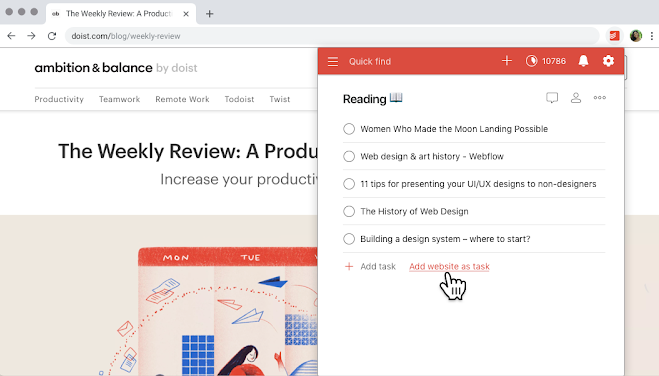The image size is (659, 376).
Task: Open Todoist settings gear
Action: (608, 61)
